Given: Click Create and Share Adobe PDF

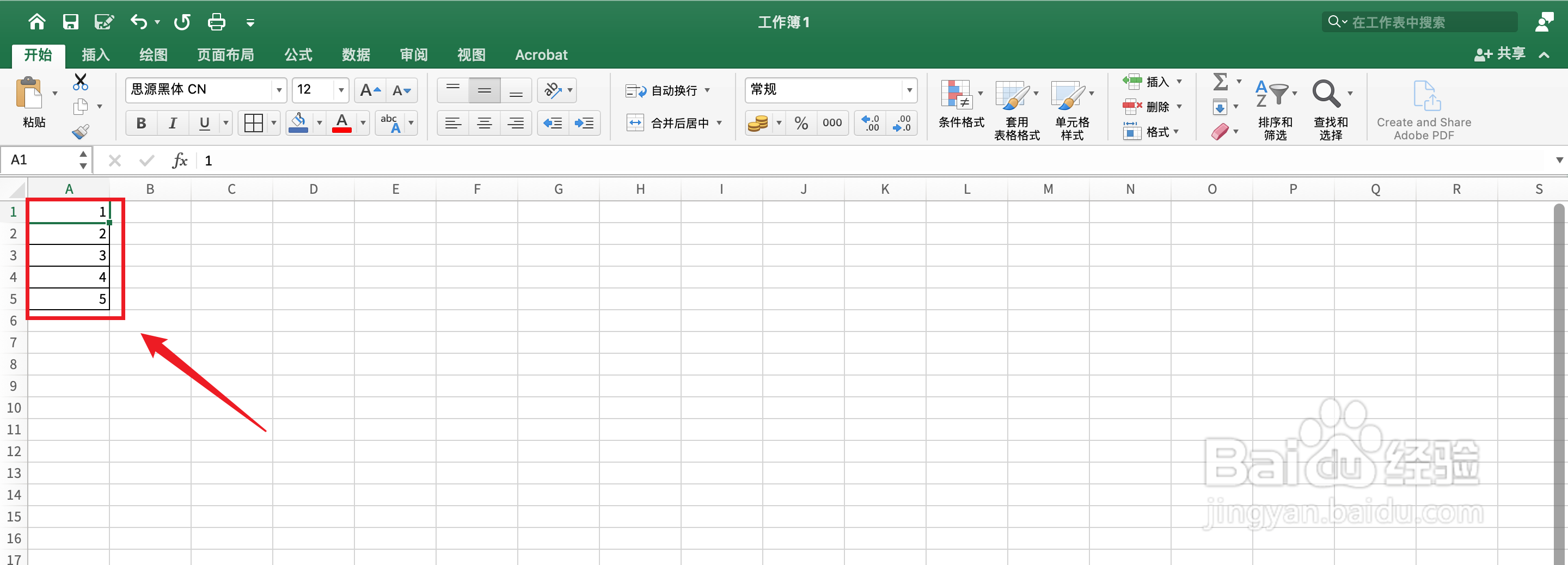Looking at the screenshot, I should [1424, 109].
